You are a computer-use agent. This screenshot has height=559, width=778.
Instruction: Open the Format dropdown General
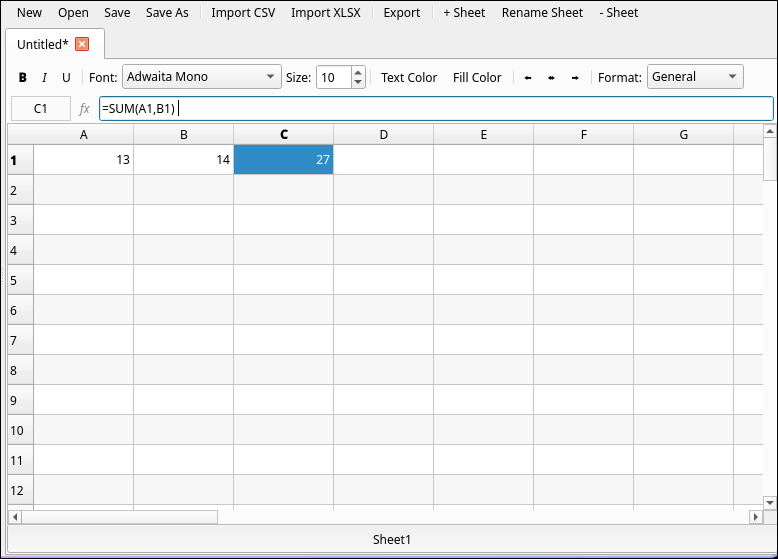click(x=695, y=77)
